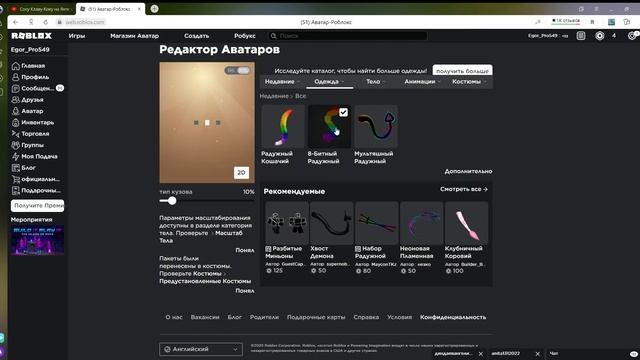
Task: Open Профиль in sidebar
Action: [x=30, y=77]
